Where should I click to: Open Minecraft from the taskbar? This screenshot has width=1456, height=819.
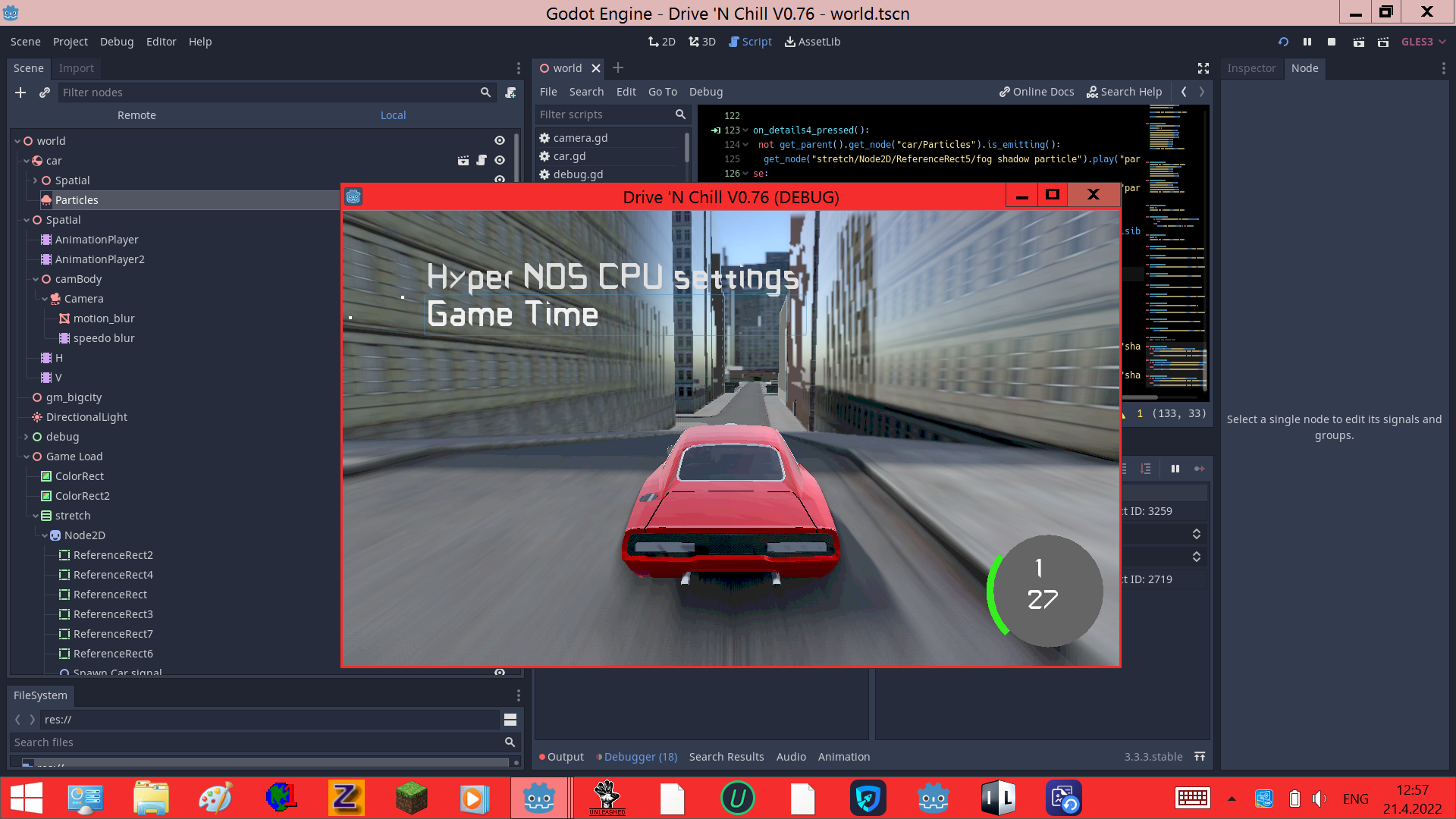[x=411, y=798]
